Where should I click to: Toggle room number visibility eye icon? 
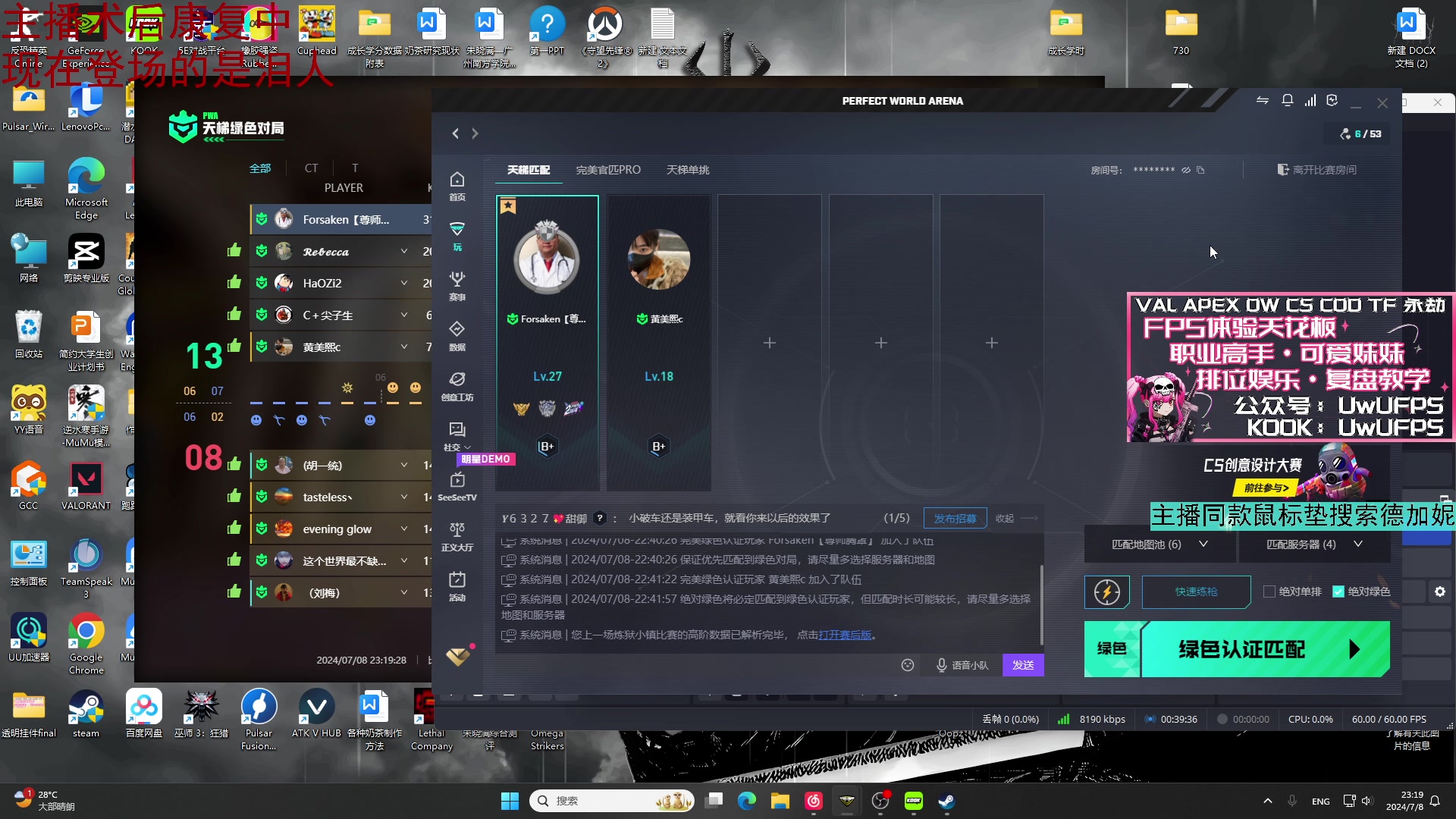pyautogui.click(x=1186, y=170)
